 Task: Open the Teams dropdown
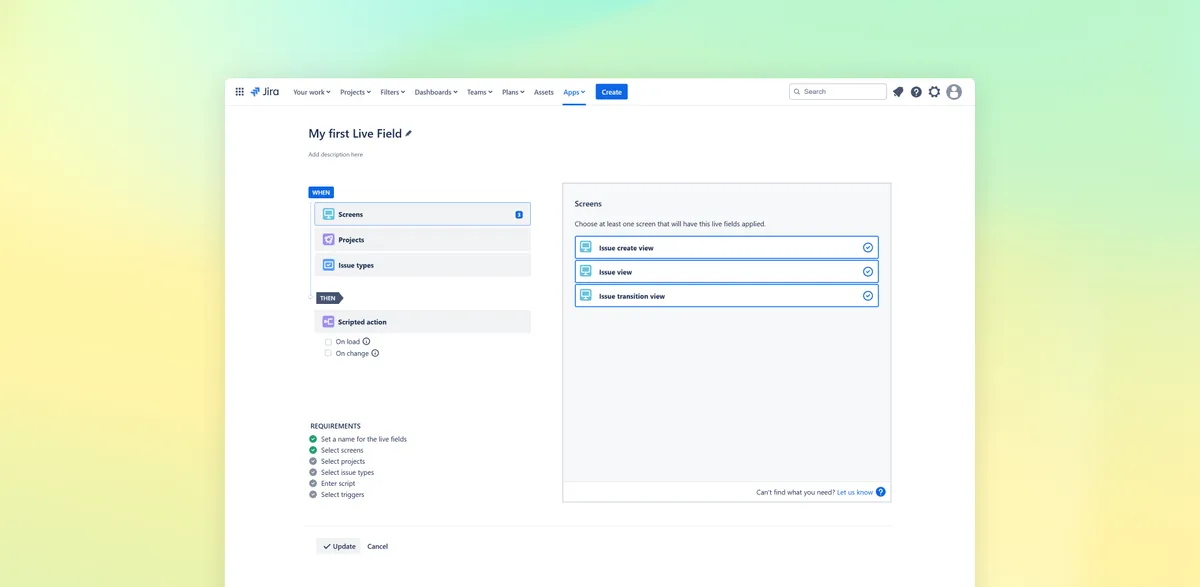(480, 92)
